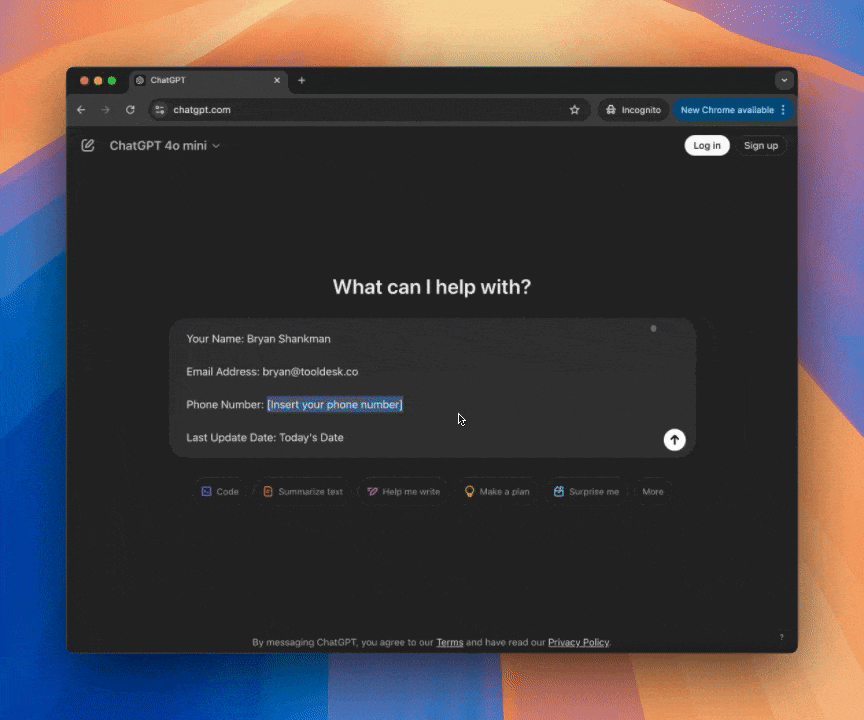Open site information icon in address bar
This screenshot has height=720, width=864.
(x=160, y=110)
